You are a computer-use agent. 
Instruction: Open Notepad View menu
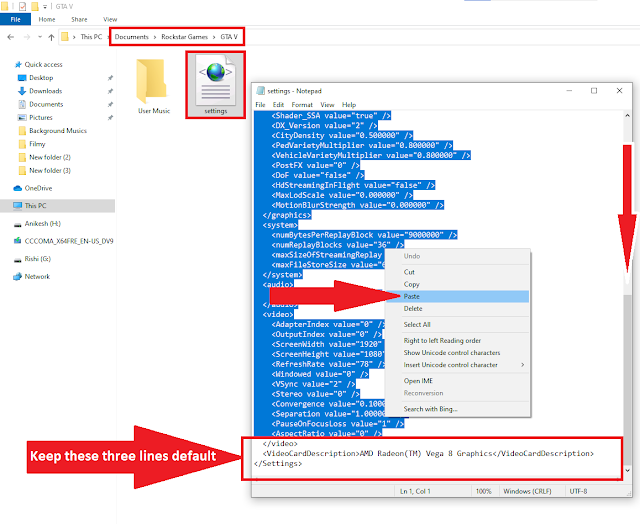pos(327,105)
